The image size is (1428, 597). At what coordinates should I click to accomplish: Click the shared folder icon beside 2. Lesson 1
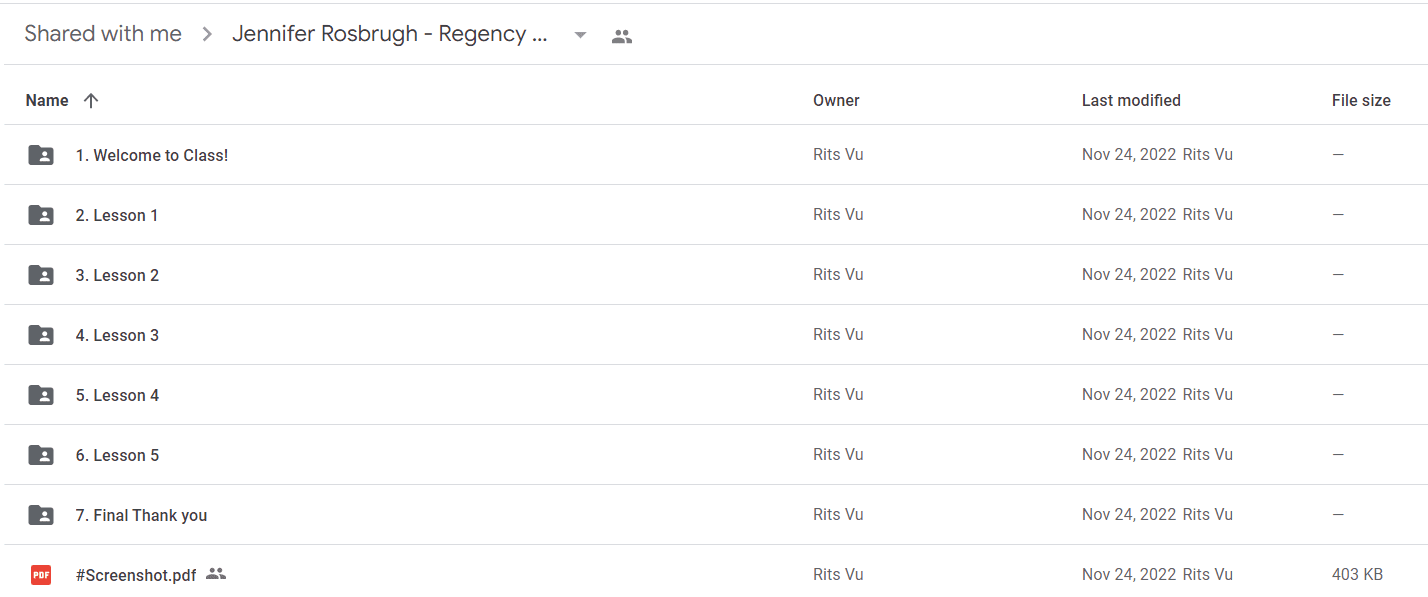point(41,215)
